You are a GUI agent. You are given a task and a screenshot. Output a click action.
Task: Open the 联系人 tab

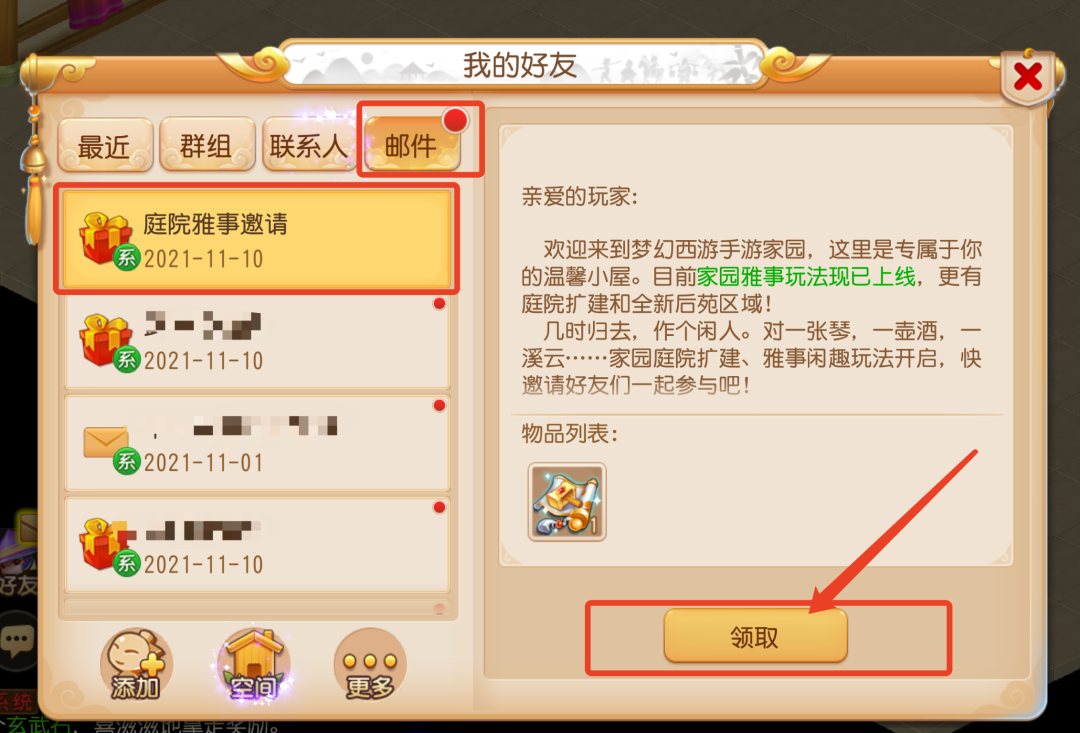pos(308,145)
